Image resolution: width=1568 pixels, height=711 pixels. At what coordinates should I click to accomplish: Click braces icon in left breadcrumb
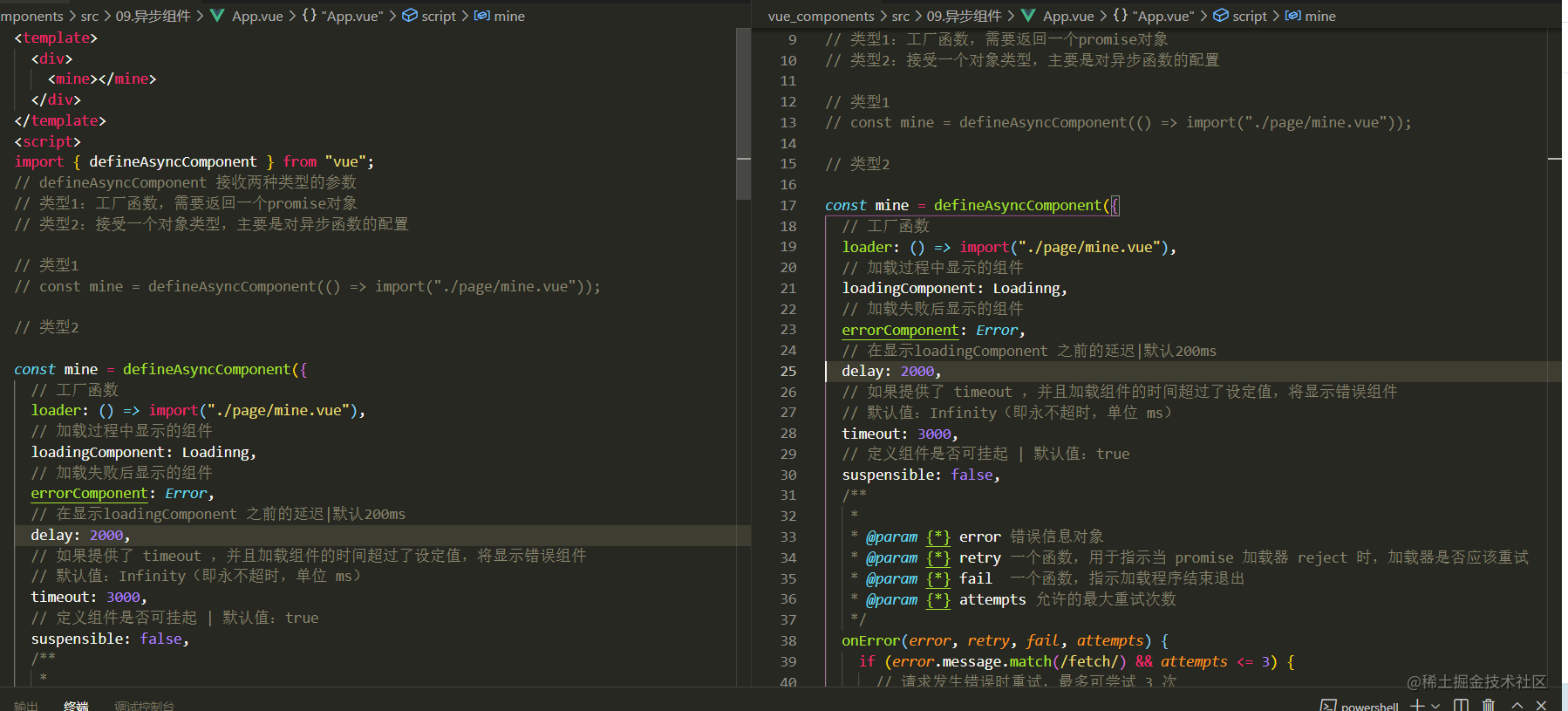pos(310,16)
